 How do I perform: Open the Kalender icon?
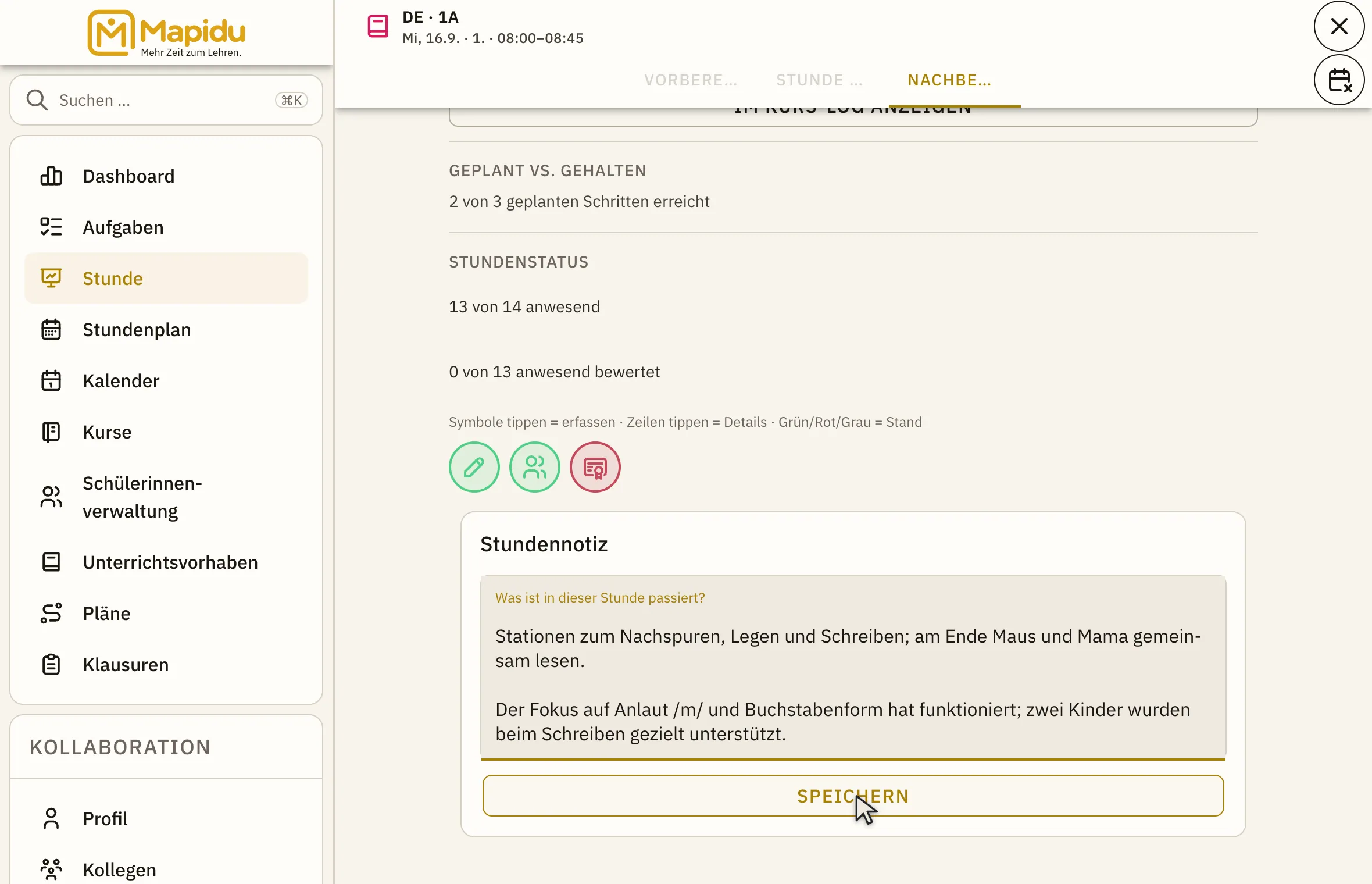pos(51,380)
